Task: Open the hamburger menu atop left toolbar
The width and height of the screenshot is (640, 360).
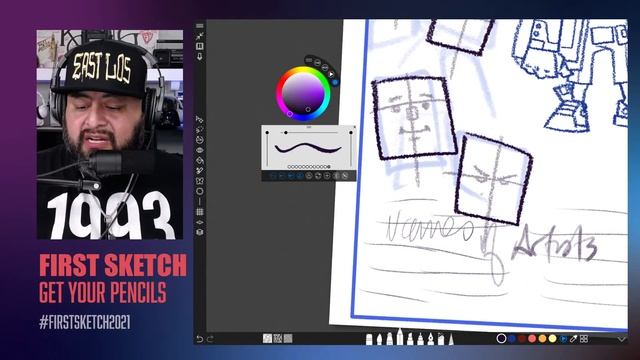Action: click(200, 26)
